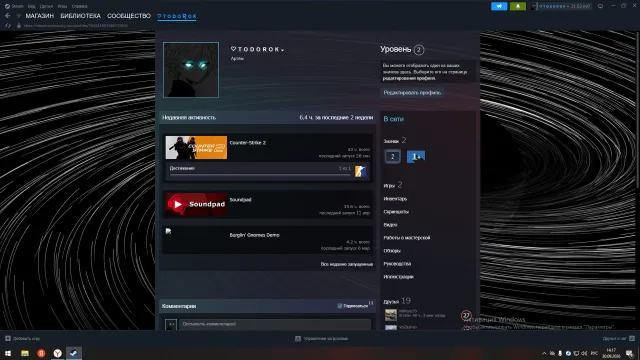Open the downloads manager icon

coord(298,338)
